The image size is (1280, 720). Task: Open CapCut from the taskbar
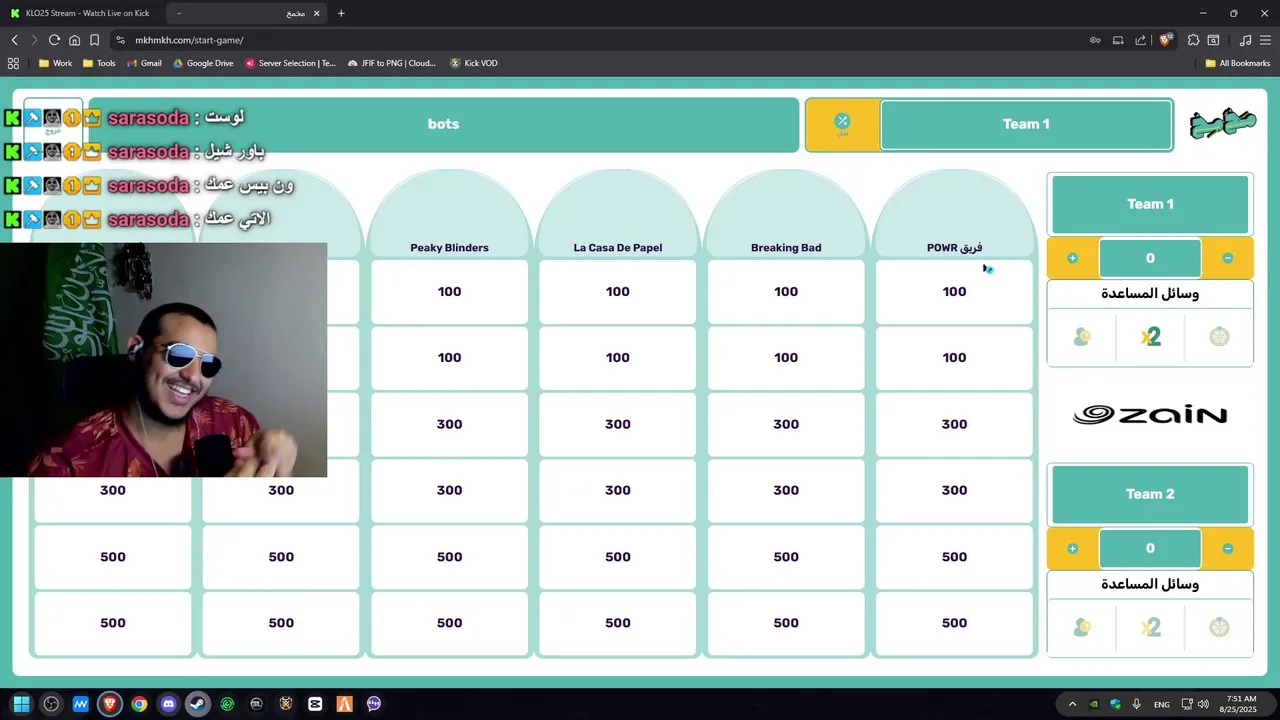point(315,704)
